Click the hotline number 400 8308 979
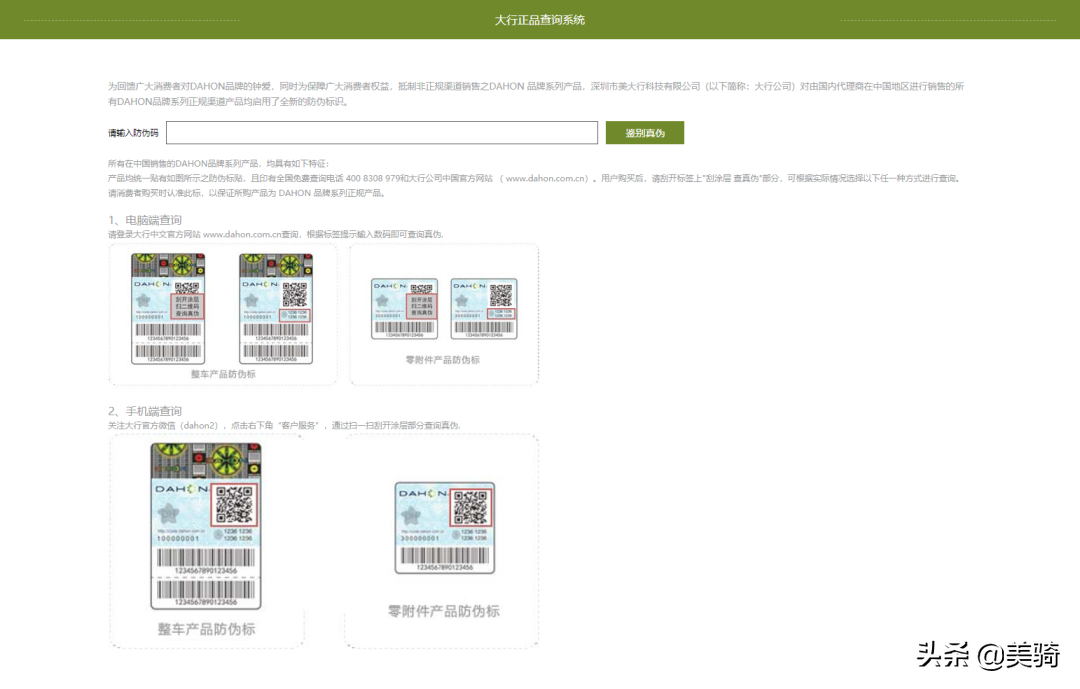This screenshot has height=689, width=1080. (x=373, y=178)
